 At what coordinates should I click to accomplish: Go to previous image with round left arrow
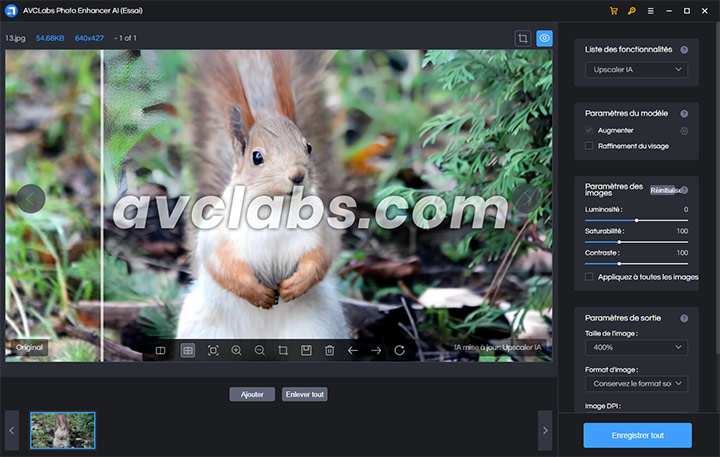click(31, 198)
